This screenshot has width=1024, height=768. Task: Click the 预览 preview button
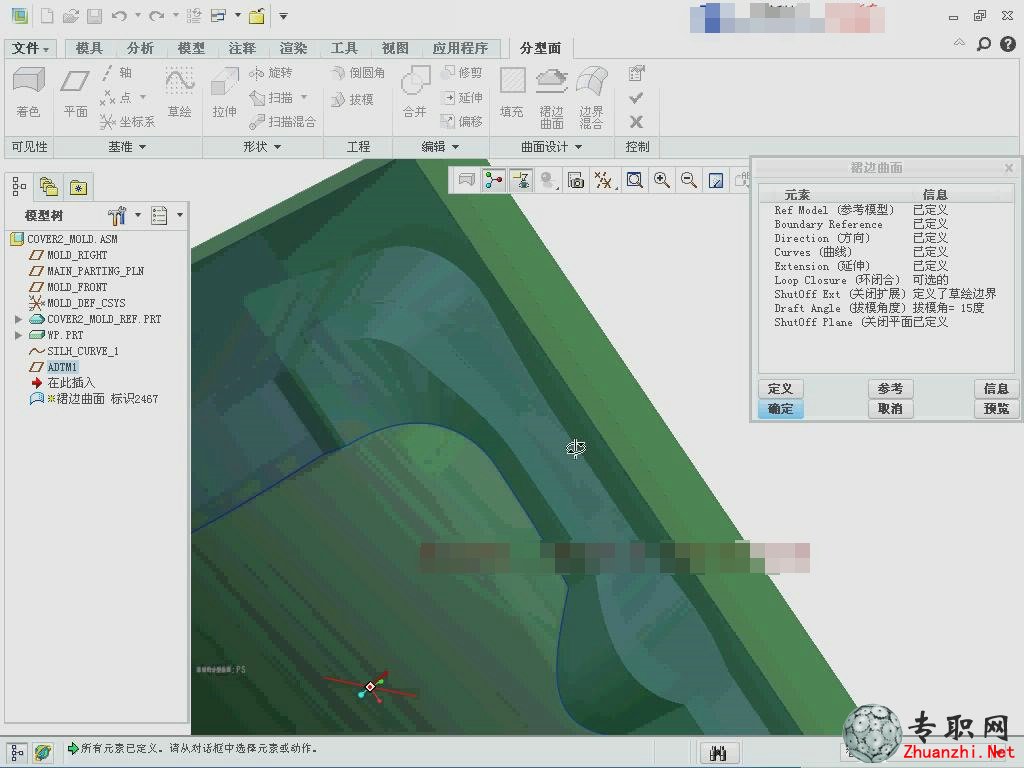996,409
